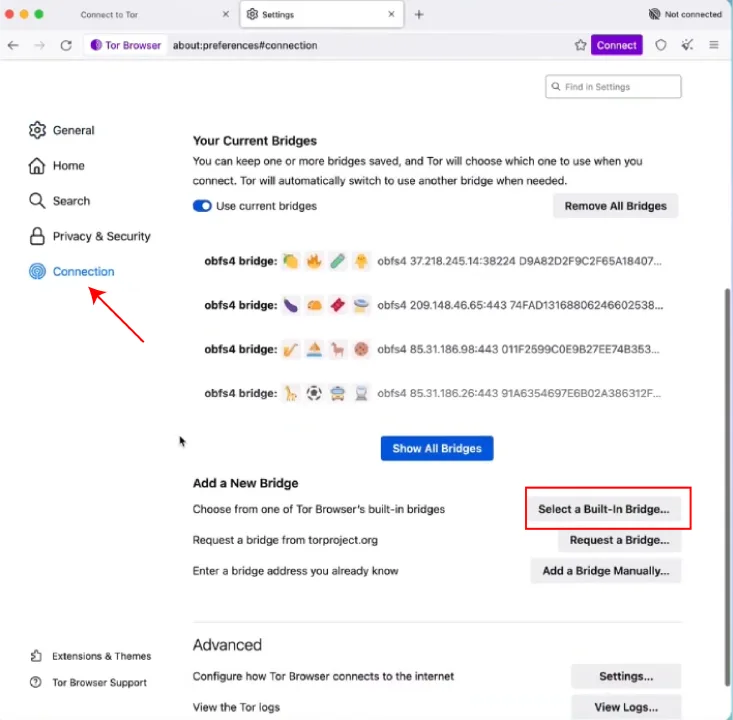The image size is (733, 720).
Task: Click the lemon emoji on first obfs4 bridge
Action: pos(290,261)
